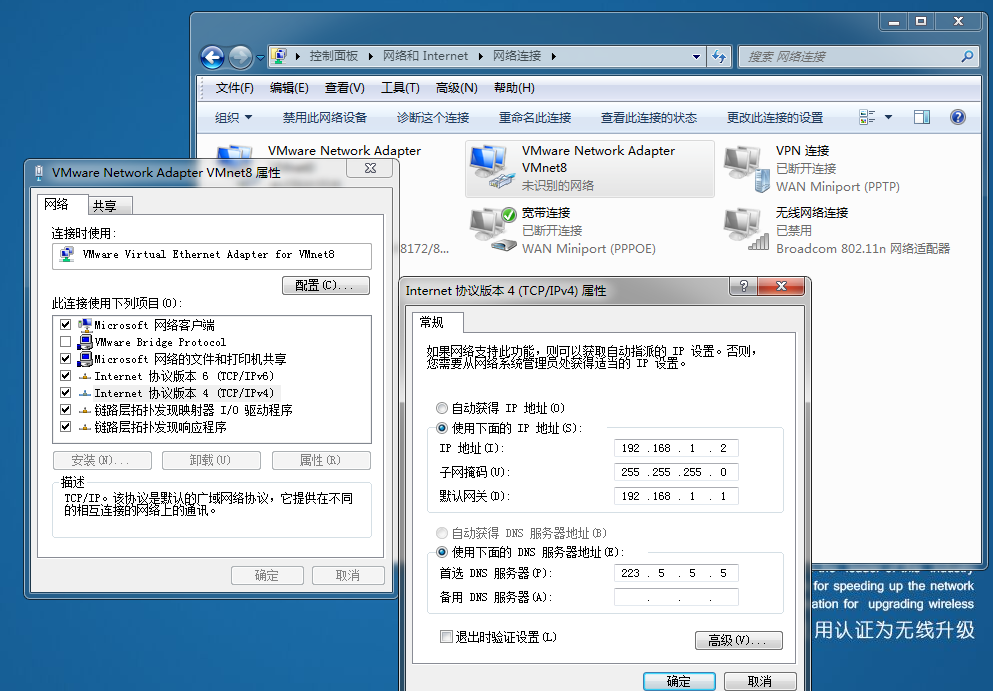The width and height of the screenshot is (993, 691).
Task: Select 自动获得 IP 地址 radio button
Action: click(442, 408)
